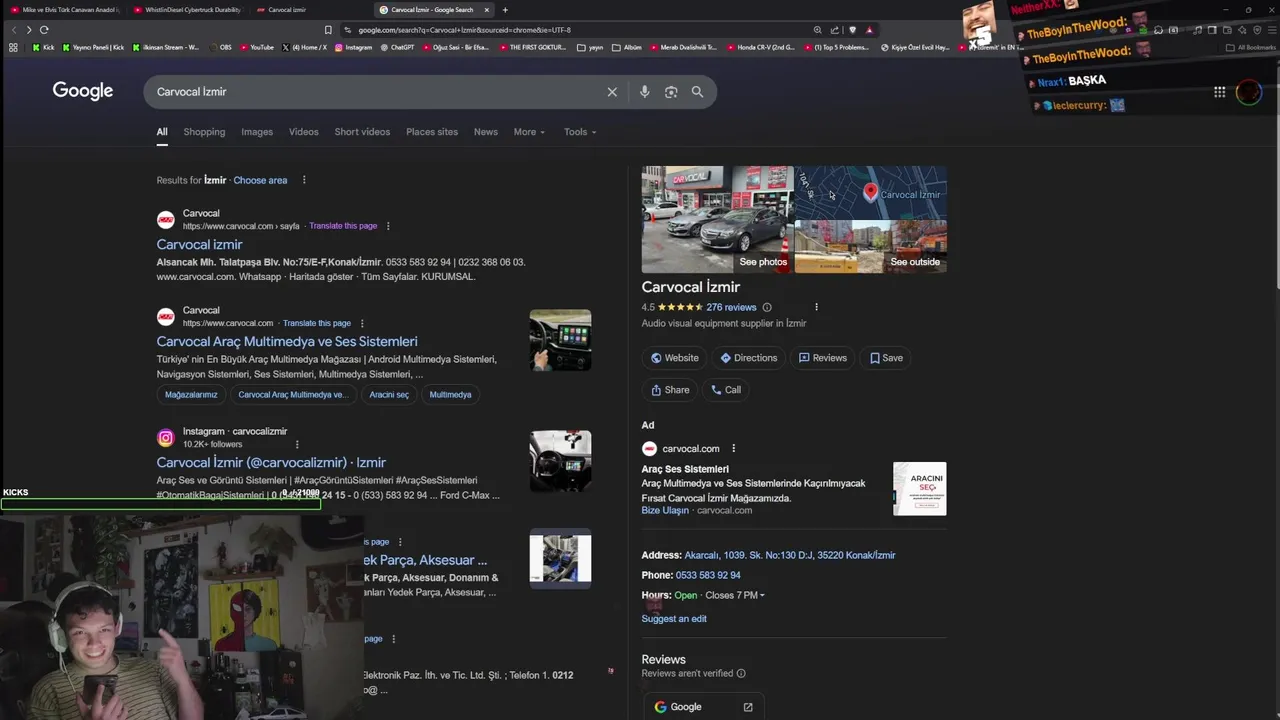The image size is (1280, 720).
Task: Open the three-dot menu of the carvocal.com ad
Action: (733, 448)
